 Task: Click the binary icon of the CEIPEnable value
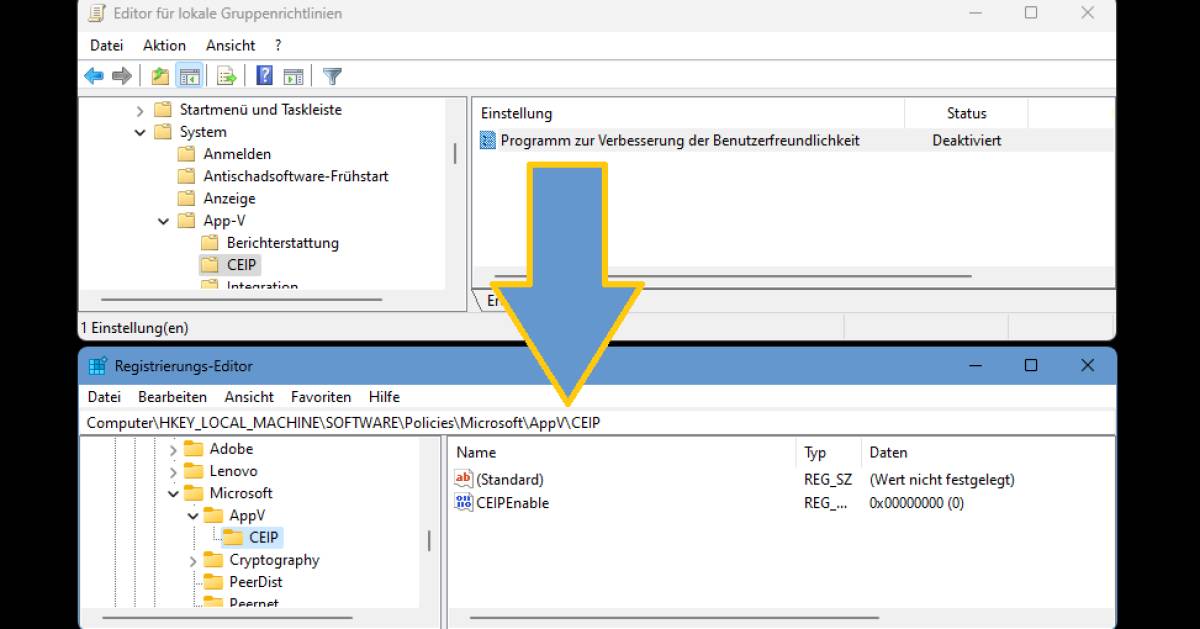pyautogui.click(x=464, y=502)
